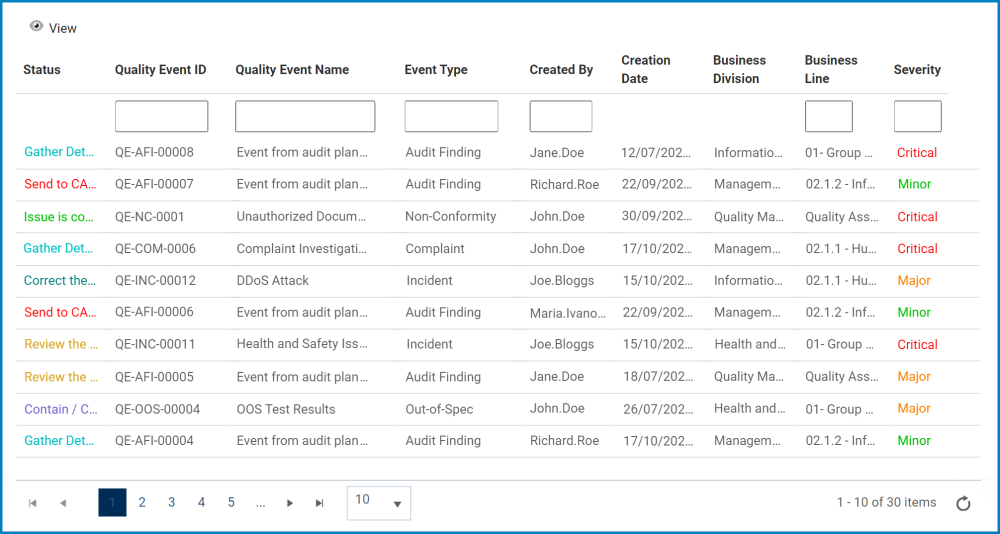This screenshot has width=1000, height=534.
Task: Select the QE-INC-00012 cell
Action: [x=156, y=280]
